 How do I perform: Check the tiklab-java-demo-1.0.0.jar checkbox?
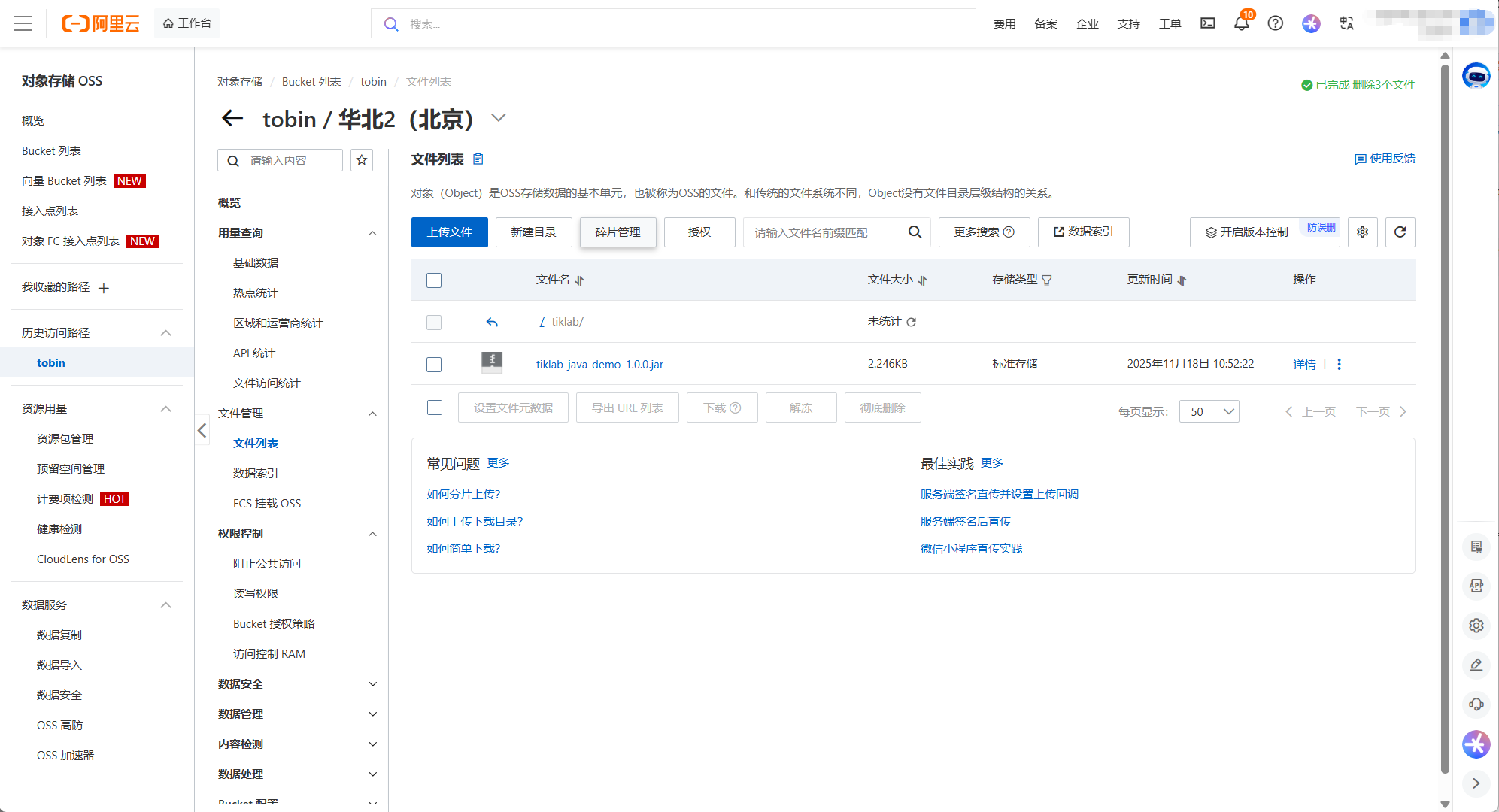pos(434,365)
